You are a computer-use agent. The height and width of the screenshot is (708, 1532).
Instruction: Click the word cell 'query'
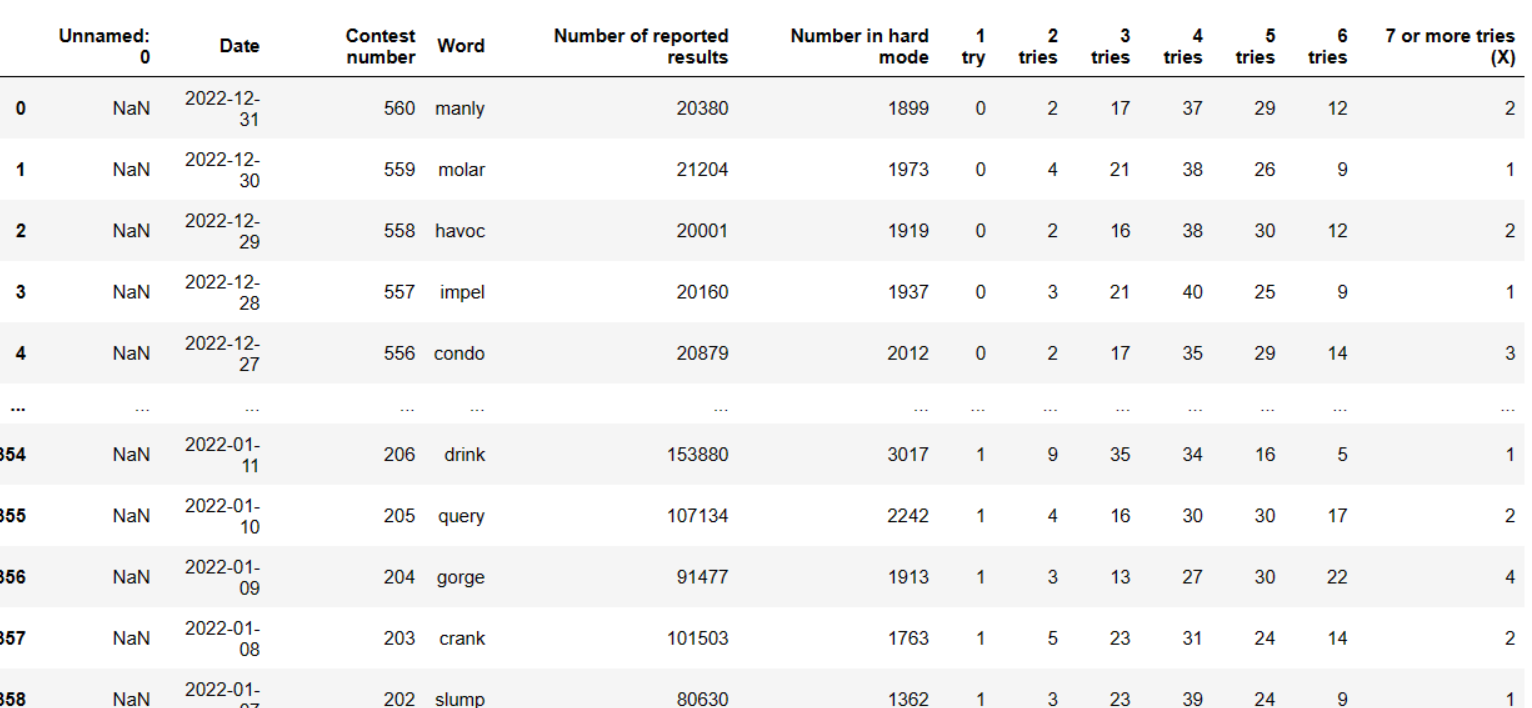pos(461,516)
